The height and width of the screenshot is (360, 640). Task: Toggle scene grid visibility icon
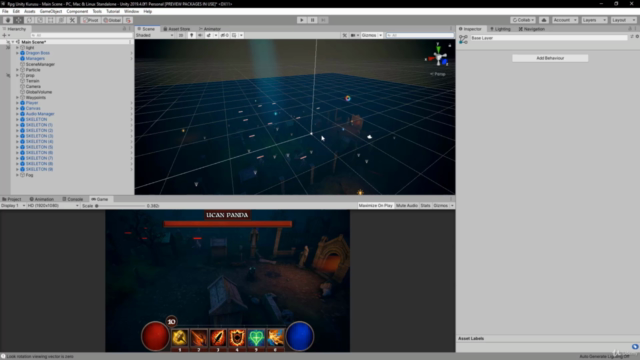(x=234, y=36)
